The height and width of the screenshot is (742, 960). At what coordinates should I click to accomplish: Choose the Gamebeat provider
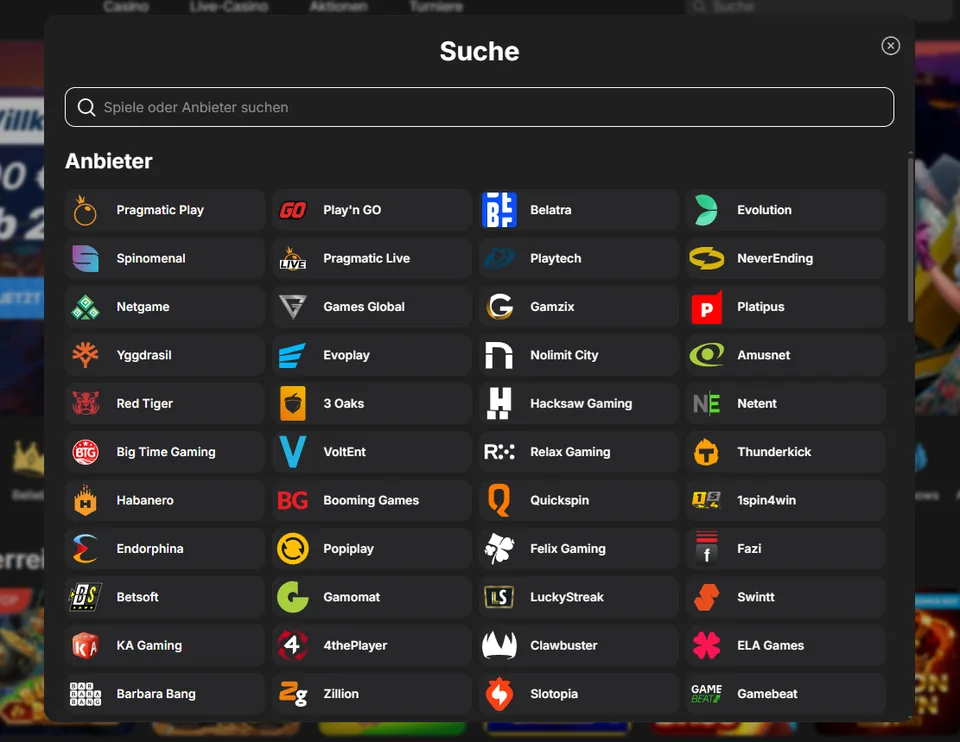[x=786, y=694]
